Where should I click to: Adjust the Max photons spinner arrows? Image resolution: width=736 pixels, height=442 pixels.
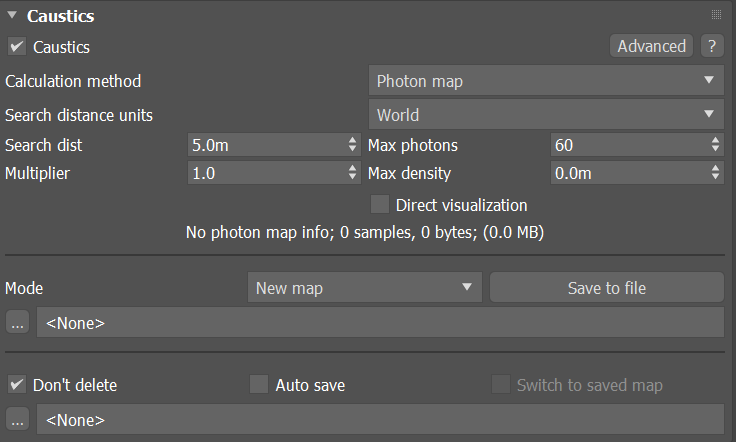715,145
